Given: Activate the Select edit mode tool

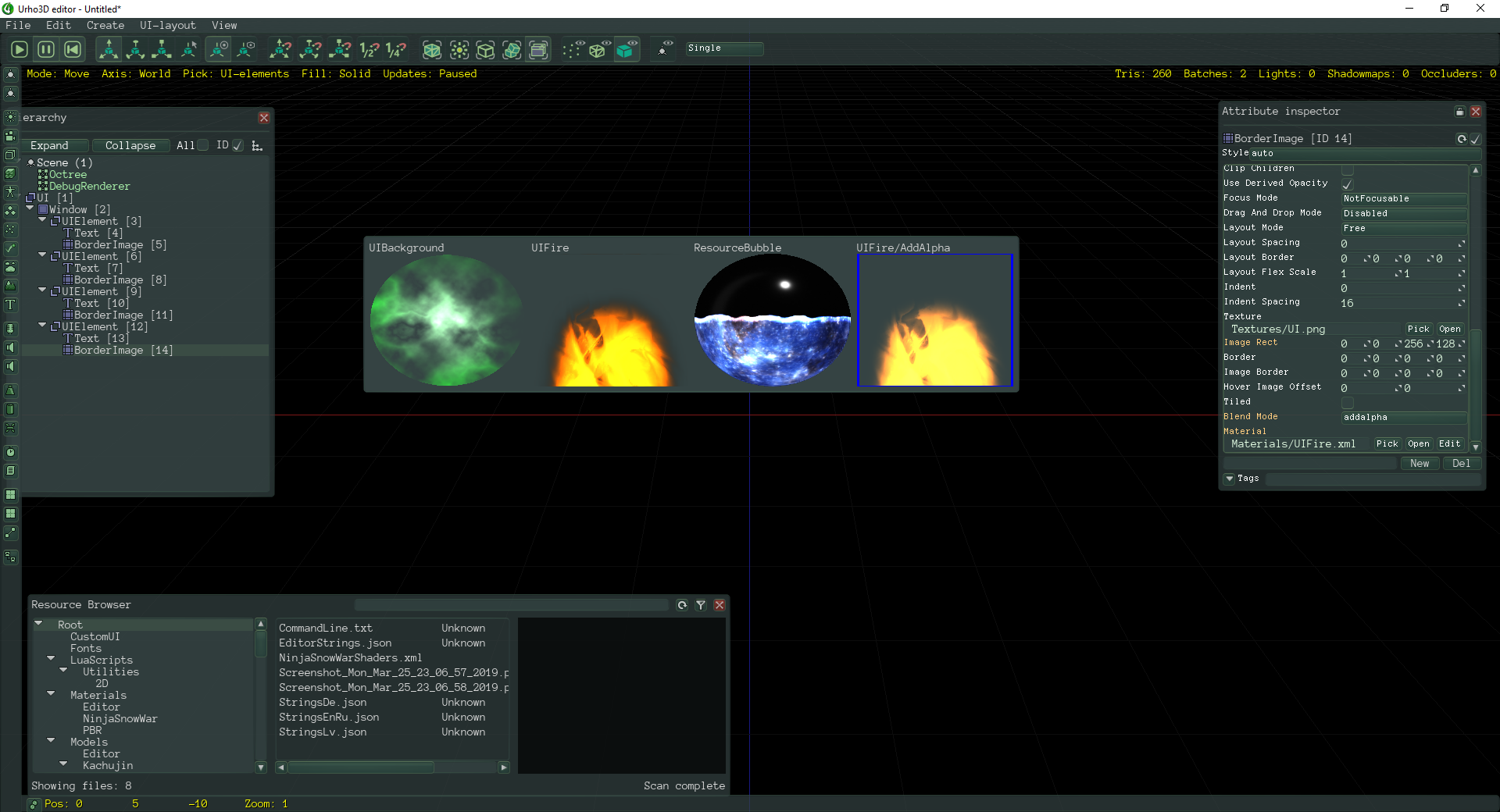Looking at the screenshot, I should coord(188,49).
